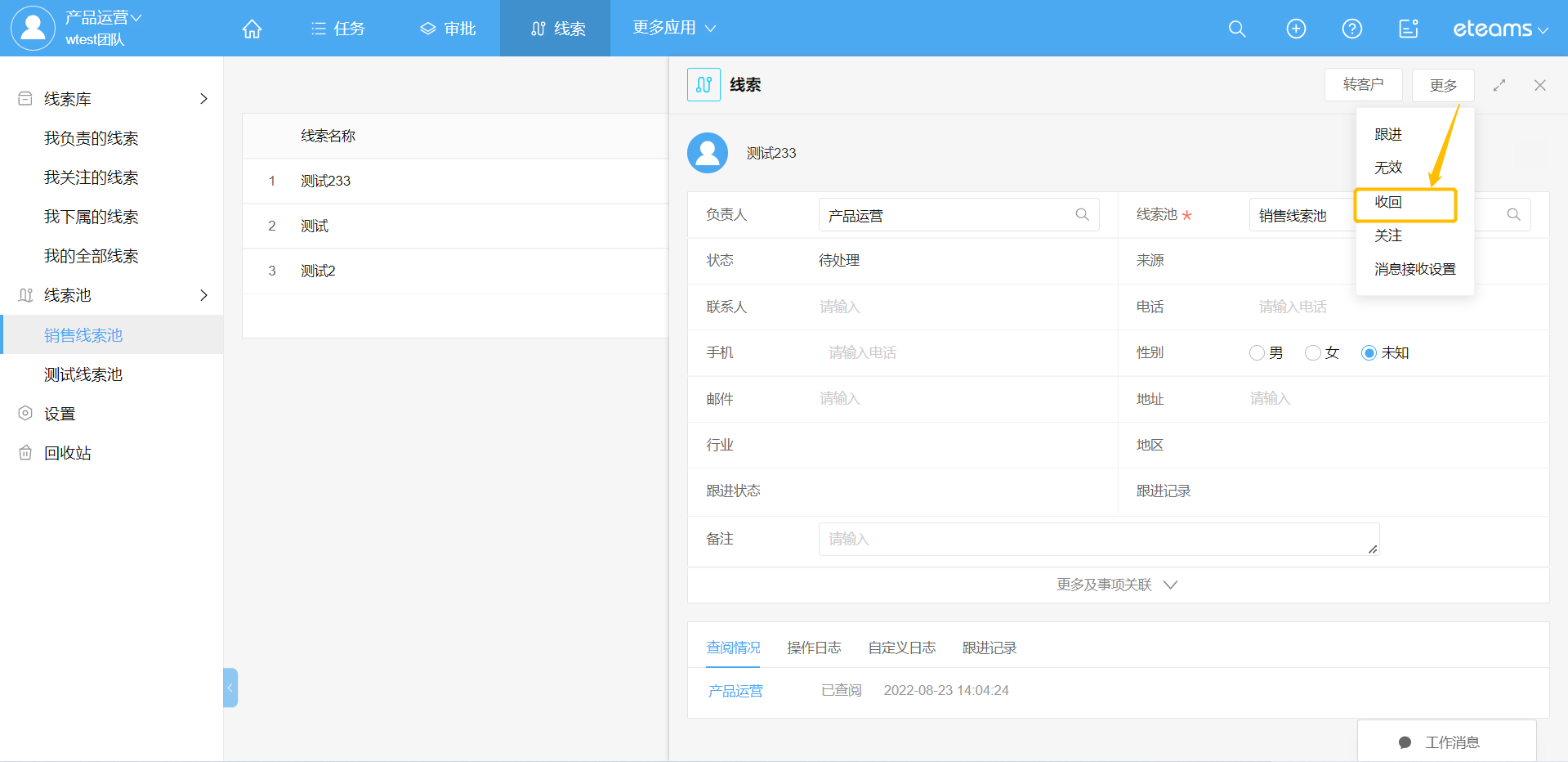The image size is (1568, 762).
Task: Open the eteams dropdown menu
Action: (1500, 29)
